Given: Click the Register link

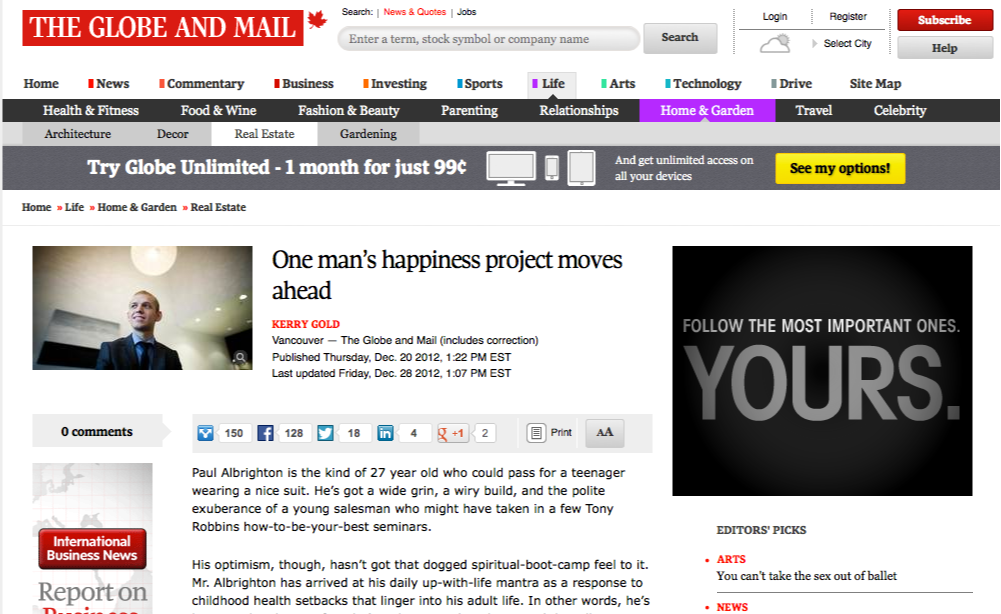Looking at the screenshot, I should pyautogui.click(x=848, y=17).
